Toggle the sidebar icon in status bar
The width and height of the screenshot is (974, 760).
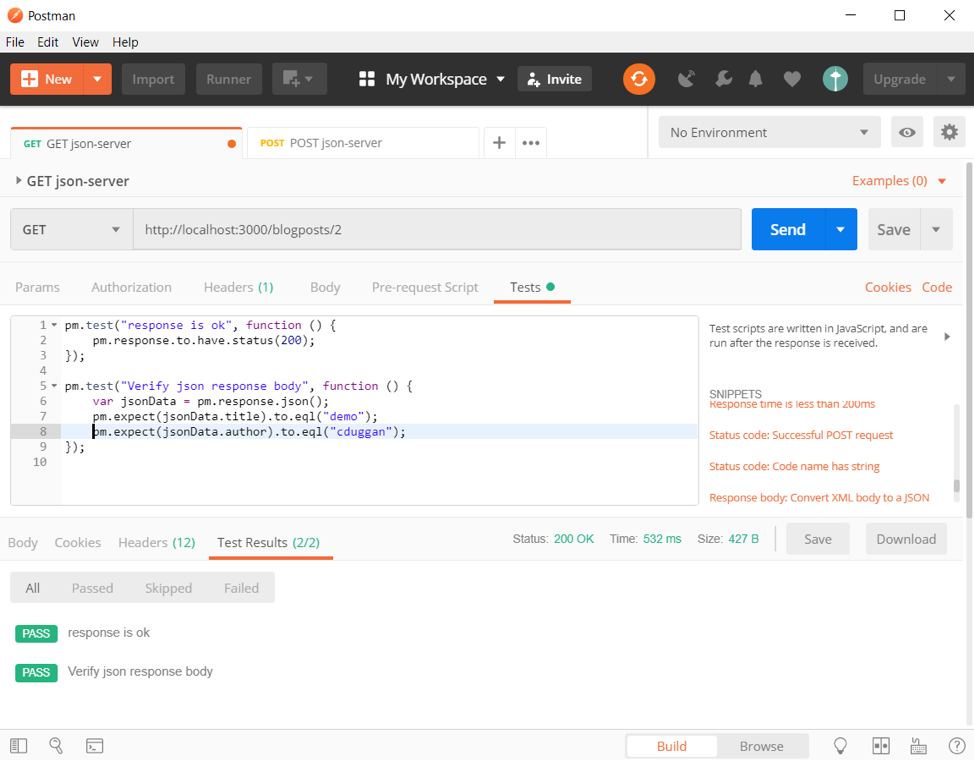(19, 746)
